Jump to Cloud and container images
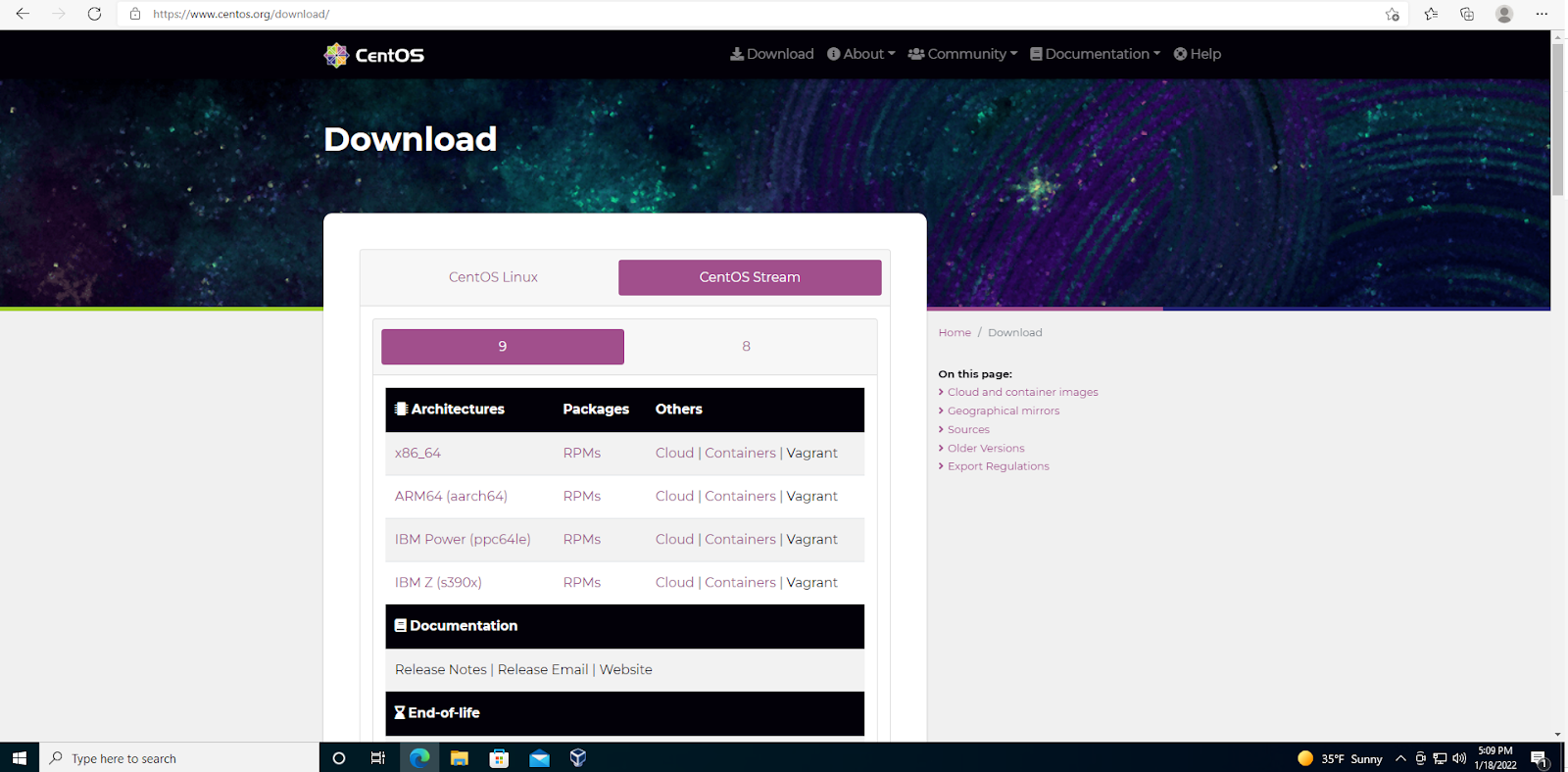The image size is (1568, 772). tap(1022, 392)
